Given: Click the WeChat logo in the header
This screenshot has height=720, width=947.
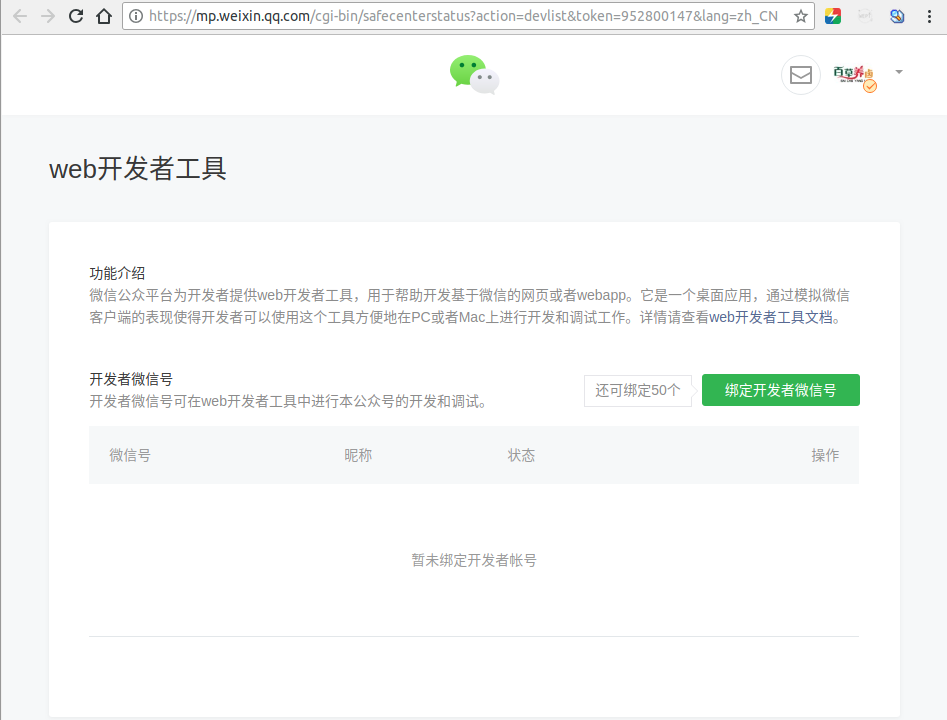Looking at the screenshot, I should (475, 75).
